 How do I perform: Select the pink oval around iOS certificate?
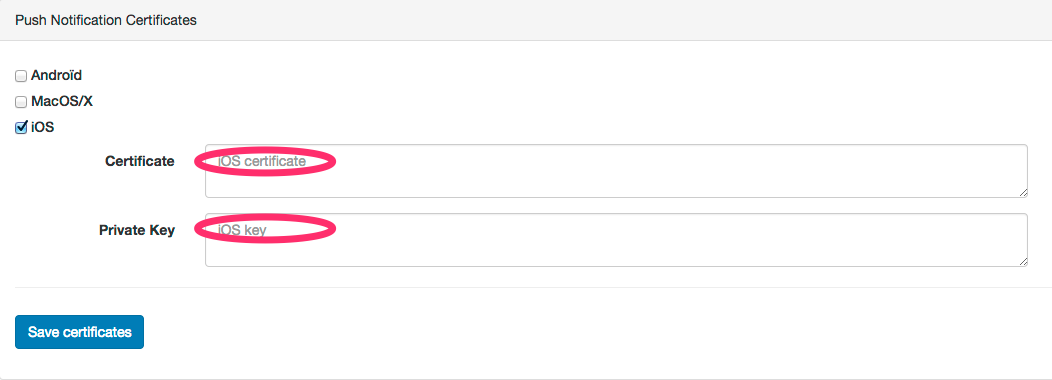click(265, 162)
